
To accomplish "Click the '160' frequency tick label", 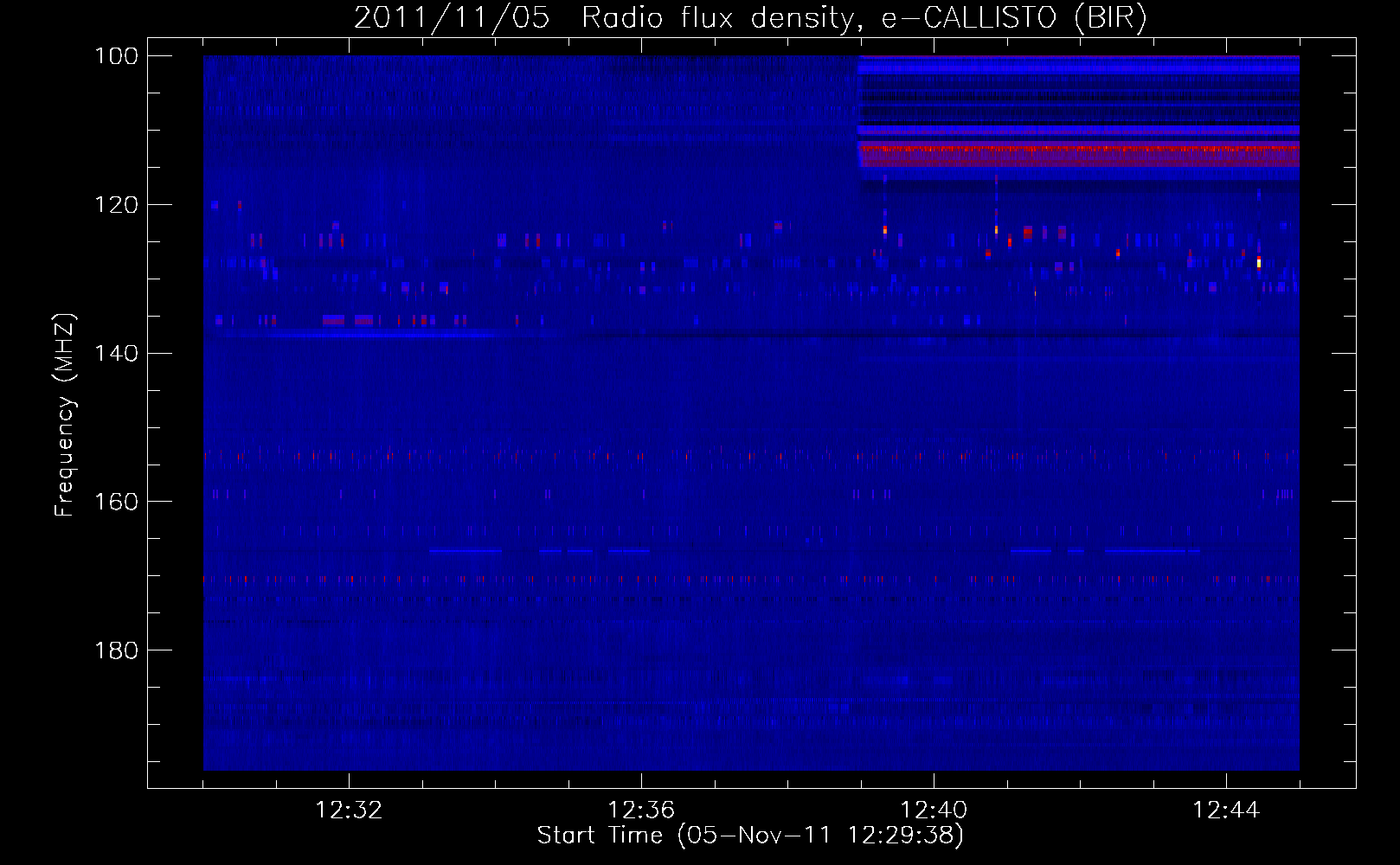I will pyautogui.click(x=117, y=502).
